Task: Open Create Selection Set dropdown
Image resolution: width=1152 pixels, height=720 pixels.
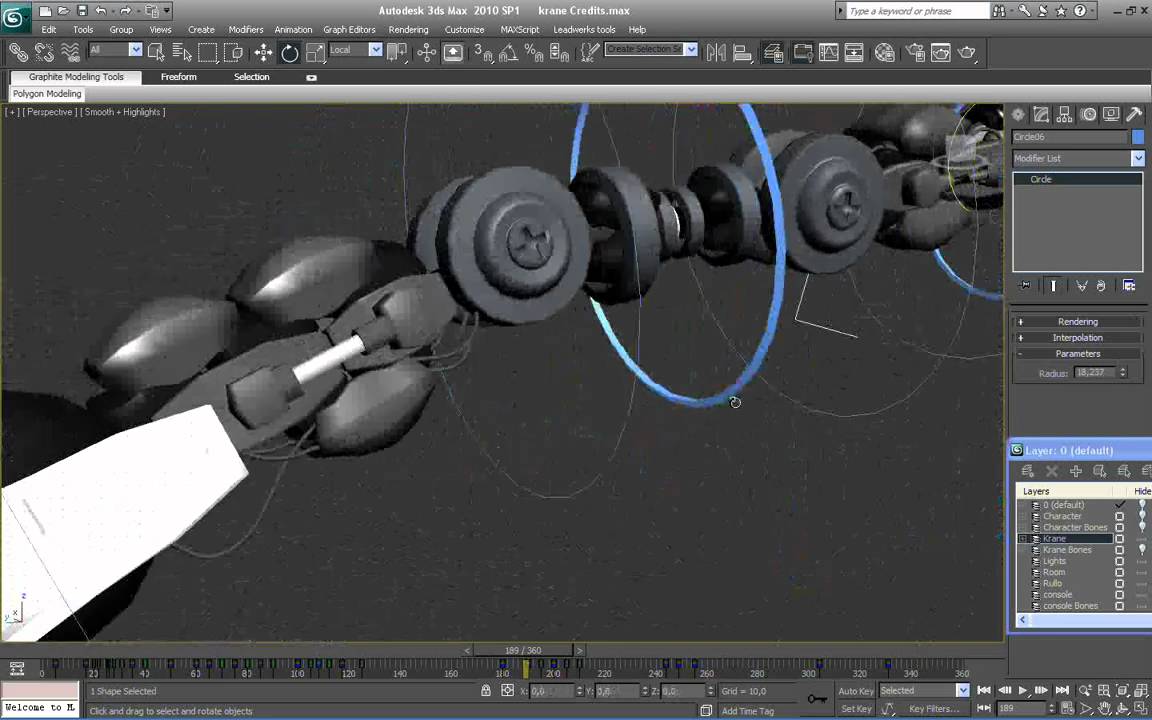Action: (x=691, y=49)
